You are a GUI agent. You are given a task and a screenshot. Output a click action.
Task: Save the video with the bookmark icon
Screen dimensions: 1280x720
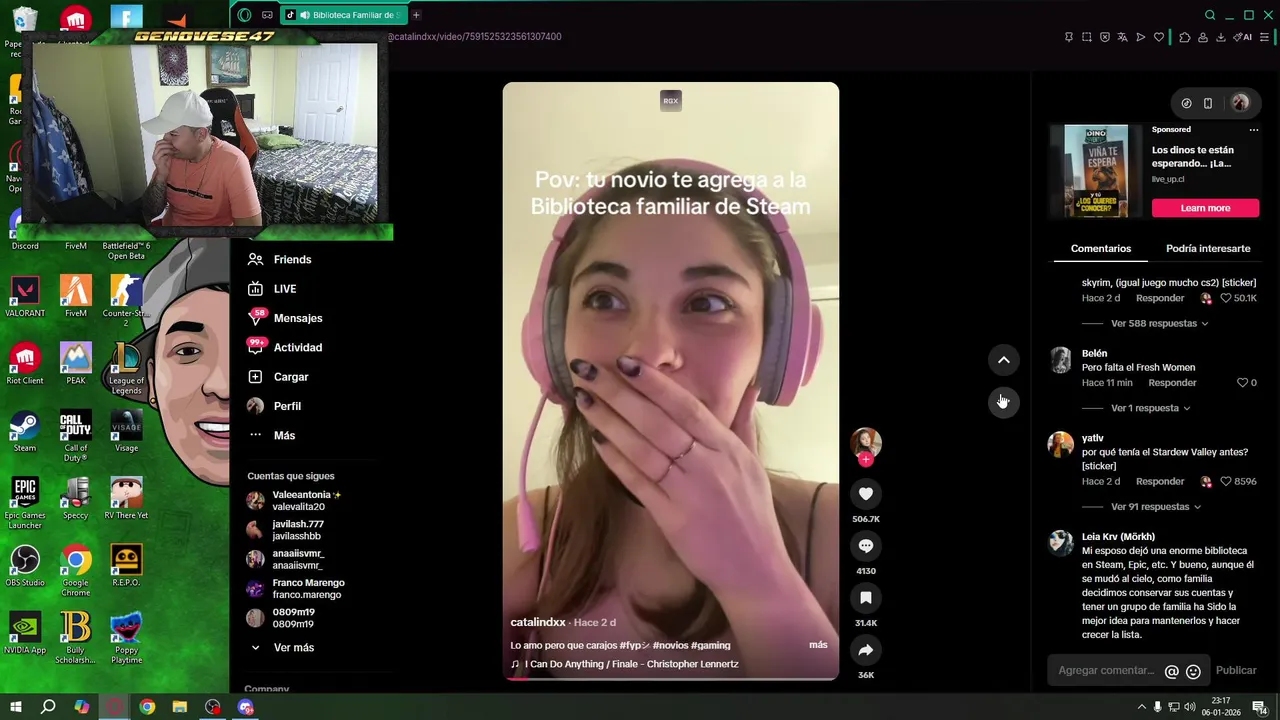point(866,598)
